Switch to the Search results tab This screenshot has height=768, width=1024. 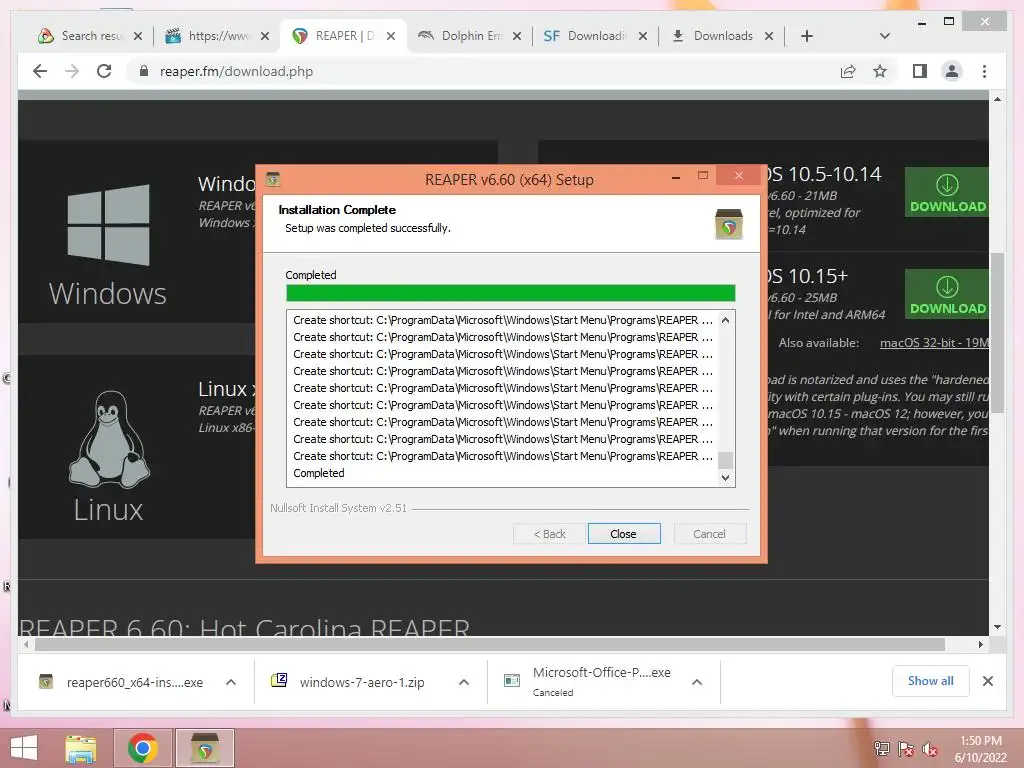(x=91, y=36)
